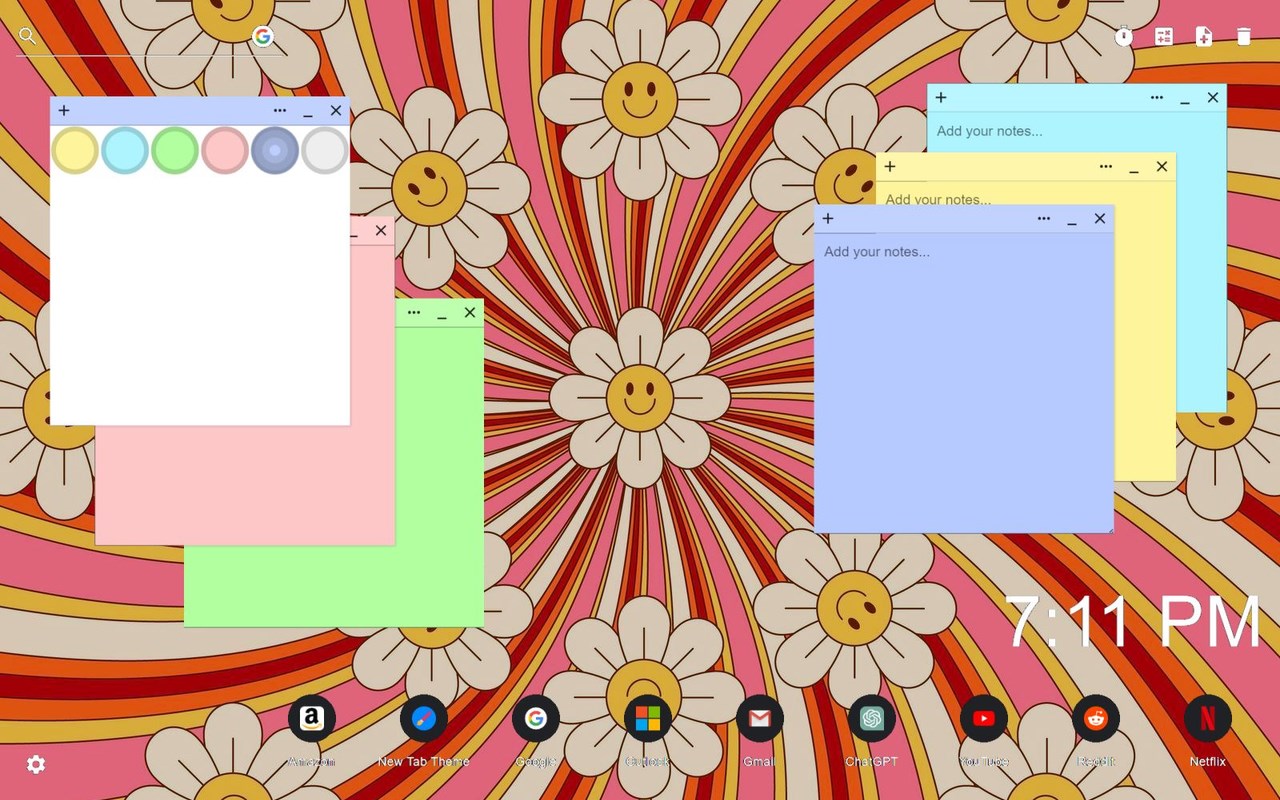Launch the Google shortcut in dock
Image resolution: width=1280 pixels, height=800 pixels.
pos(536,718)
